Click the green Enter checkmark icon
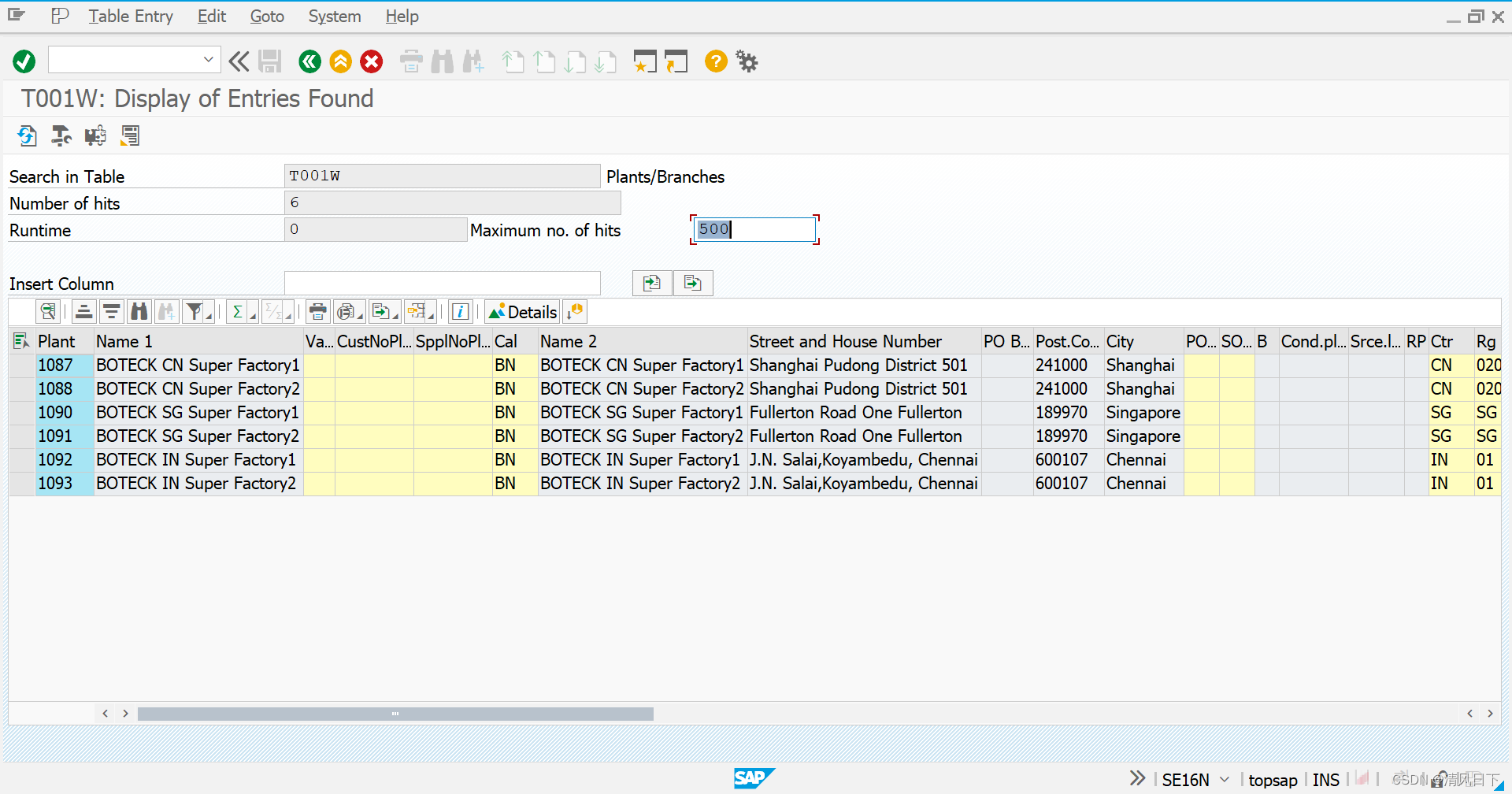Viewport: 1512px width, 794px height. [x=24, y=61]
